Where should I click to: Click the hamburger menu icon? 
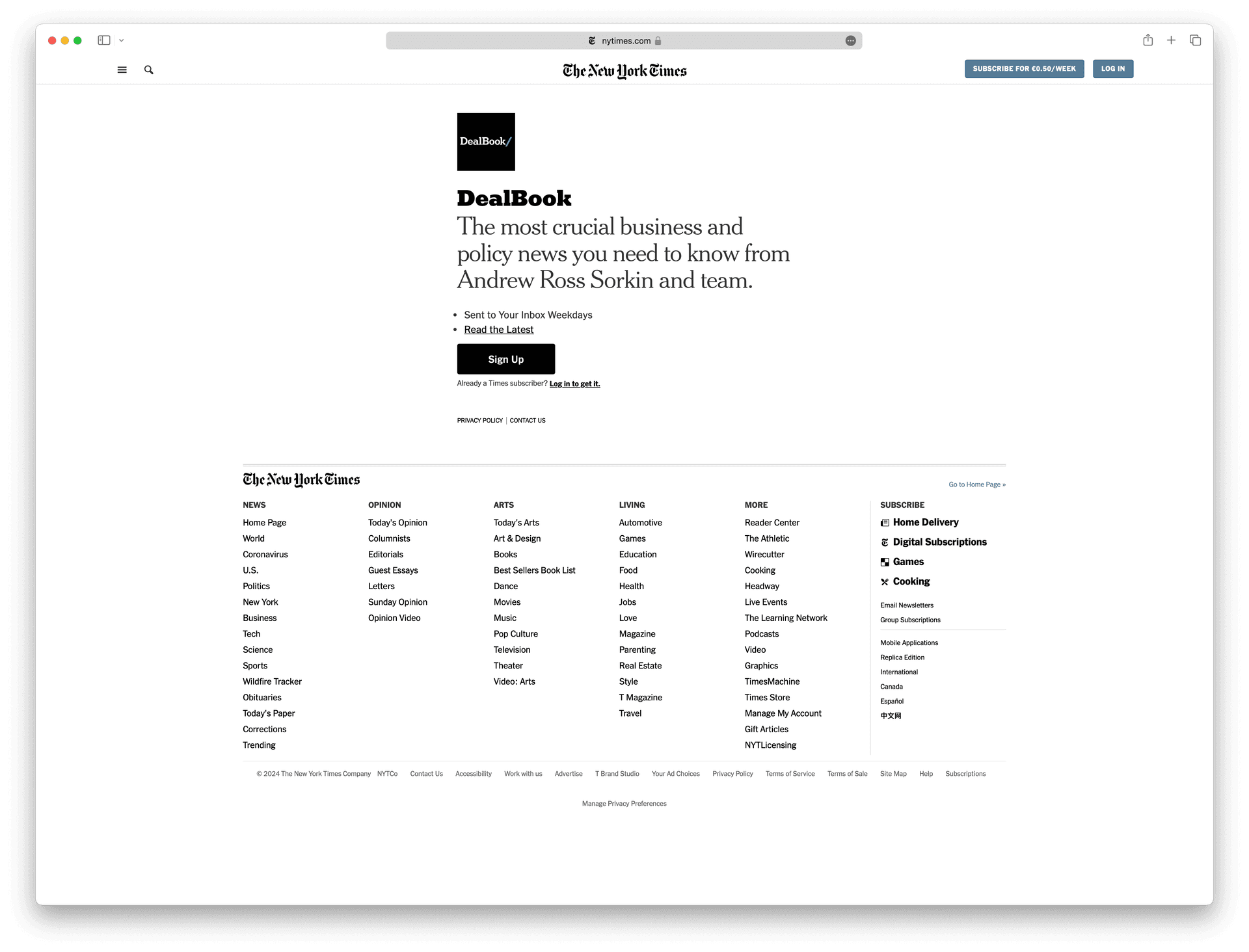[x=122, y=69]
